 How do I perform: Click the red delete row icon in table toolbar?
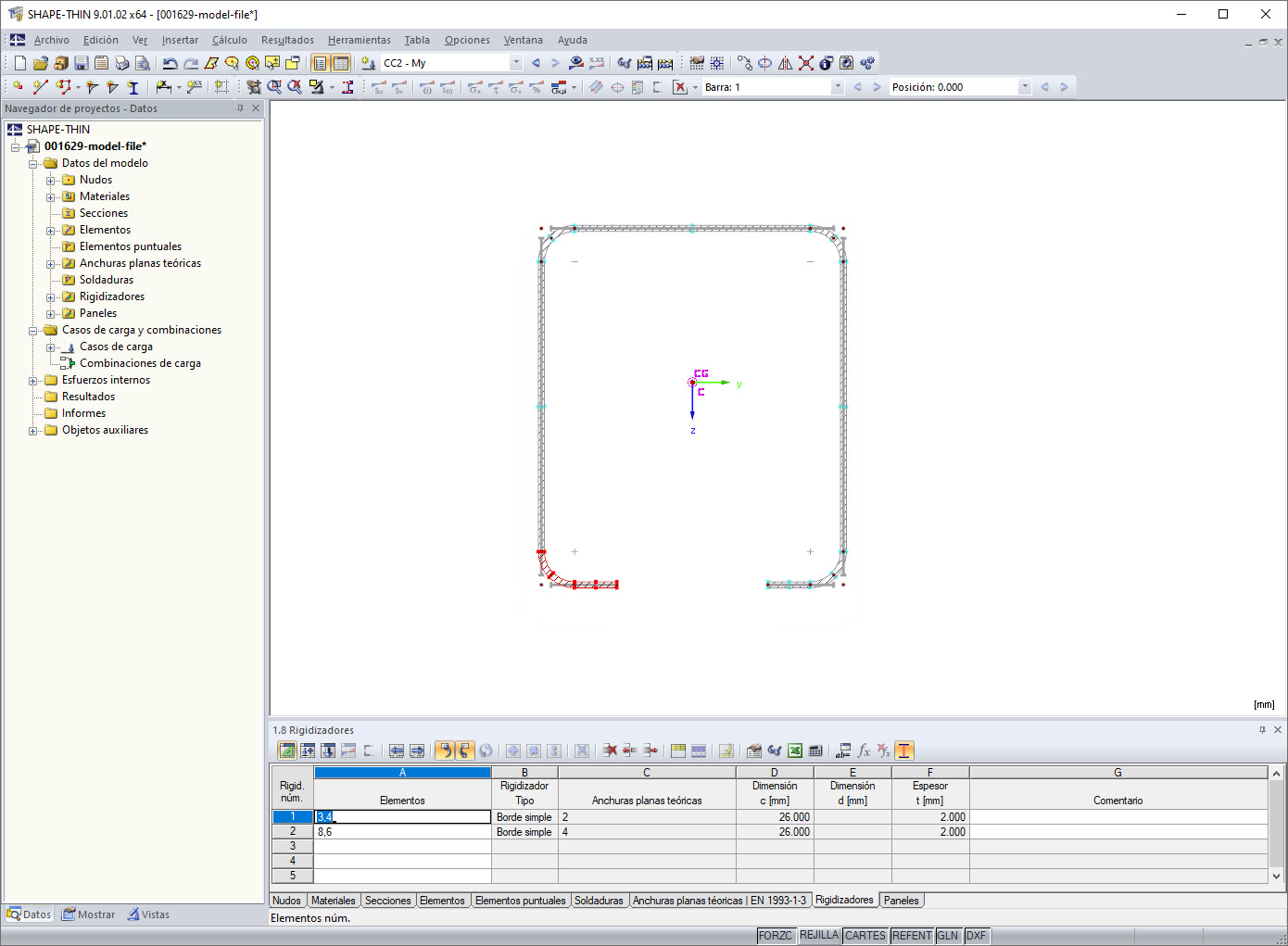pyautogui.click(x=610, y=750)
